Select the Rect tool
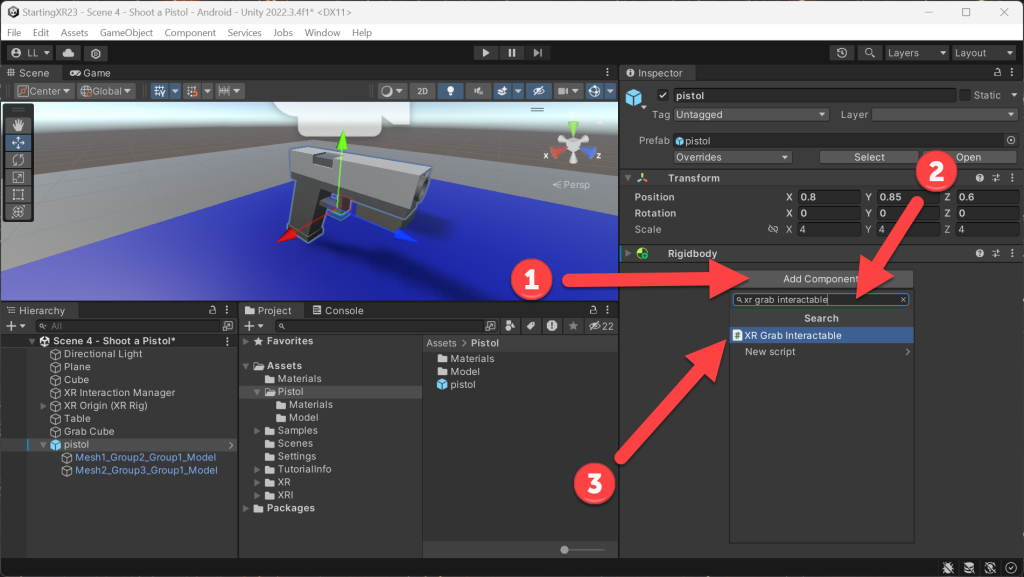This screenshot has height=577, width=1024. tap(18, 195)
